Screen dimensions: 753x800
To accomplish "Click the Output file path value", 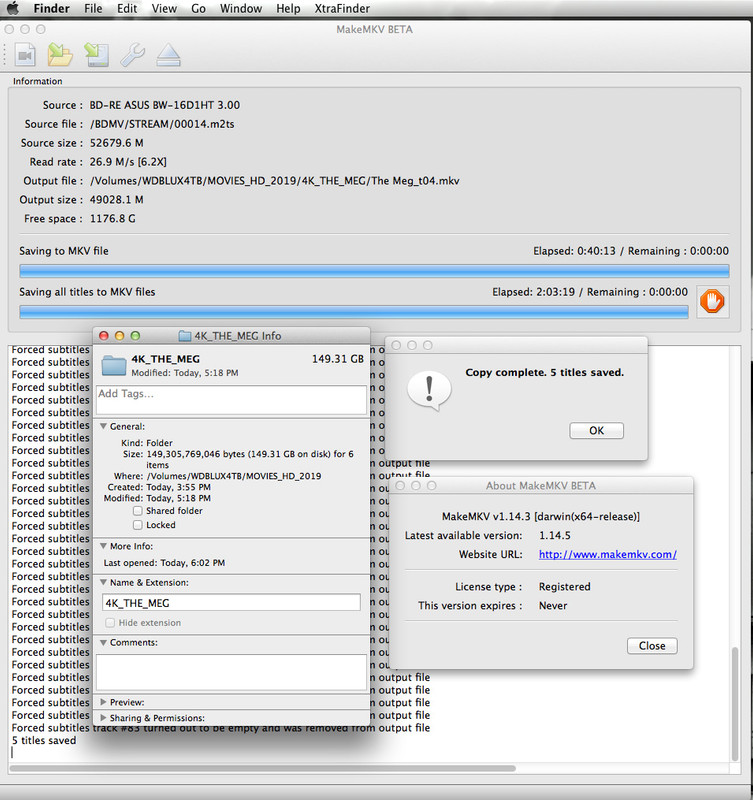I will point(274,181).
